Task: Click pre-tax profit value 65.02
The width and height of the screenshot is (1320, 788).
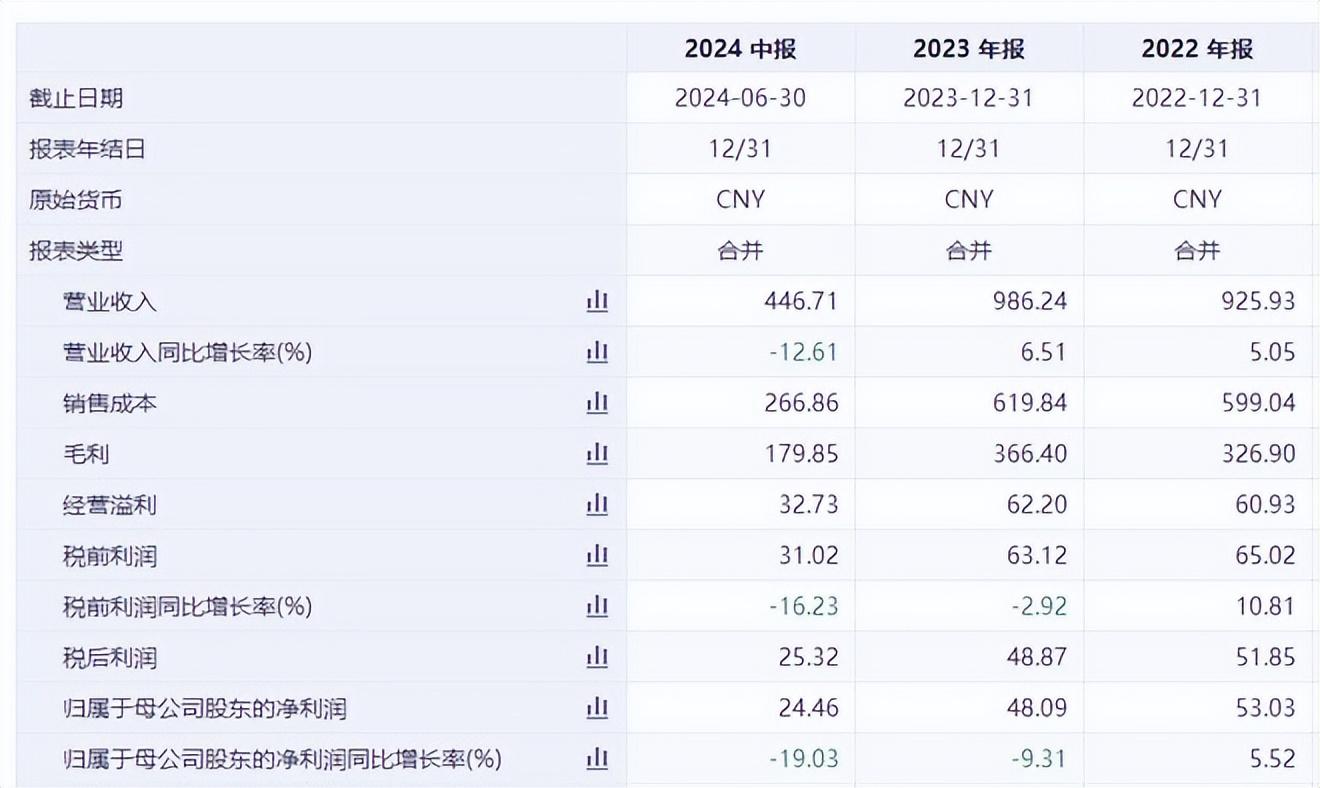Action: [x=1265, y=556]
